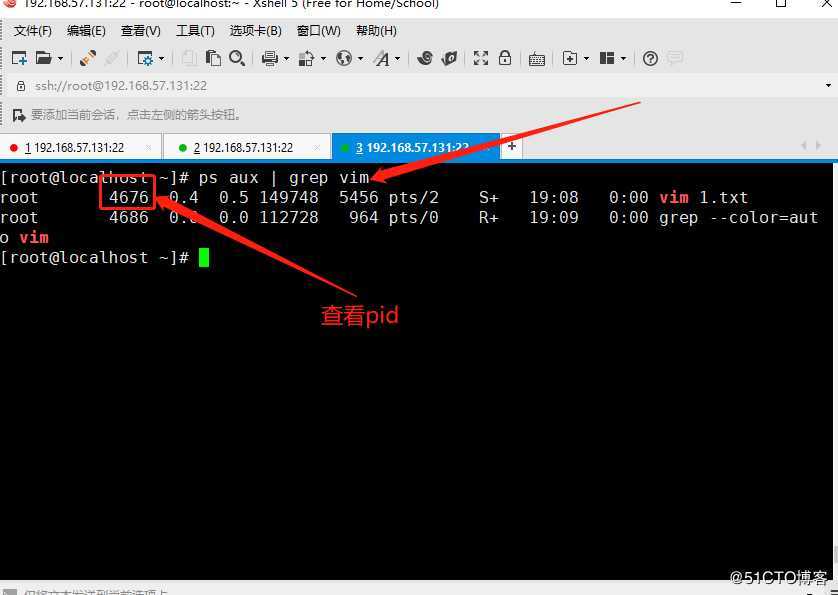Click the new-tab-plus toolbar icon
Screen dimensions: 838x595
[x=570, y=58]
